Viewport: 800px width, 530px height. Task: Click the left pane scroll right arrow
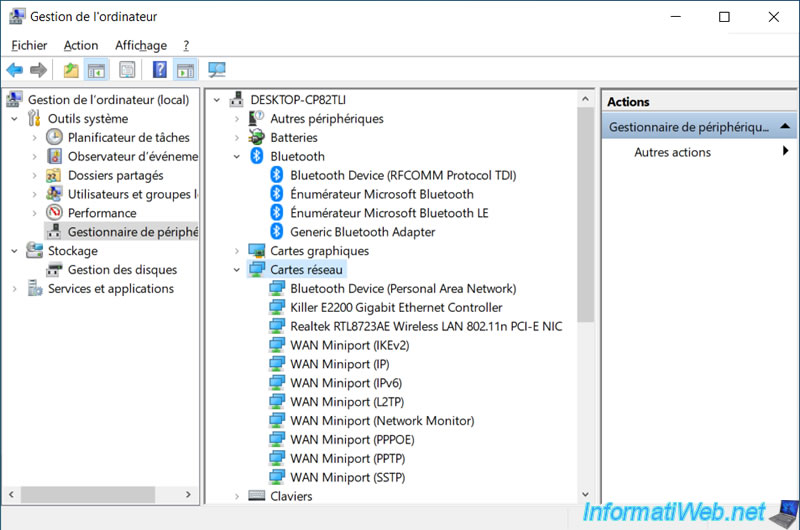pos(188,494)
